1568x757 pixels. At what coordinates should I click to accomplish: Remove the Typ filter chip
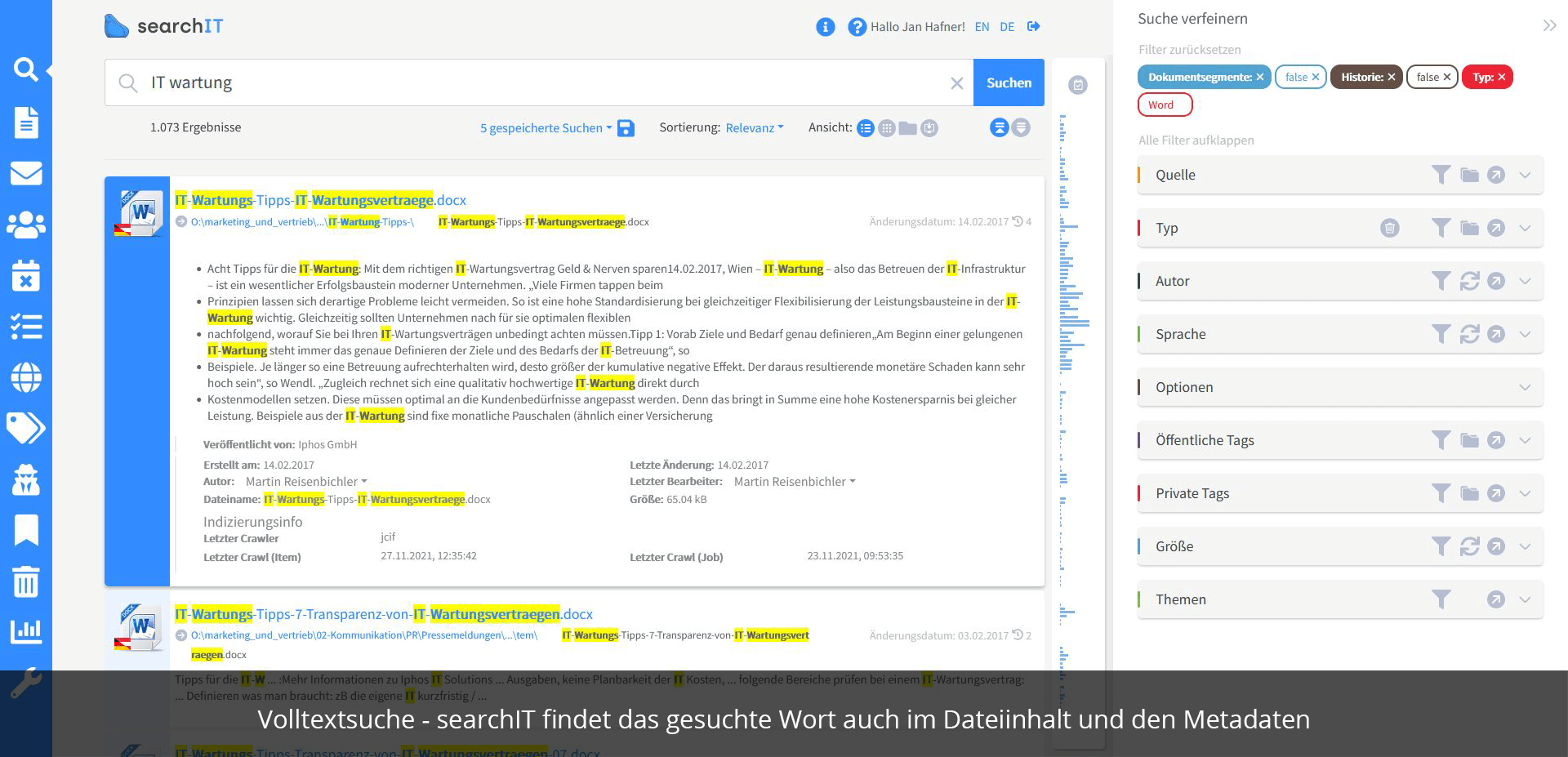click(x=1501, y=77)
